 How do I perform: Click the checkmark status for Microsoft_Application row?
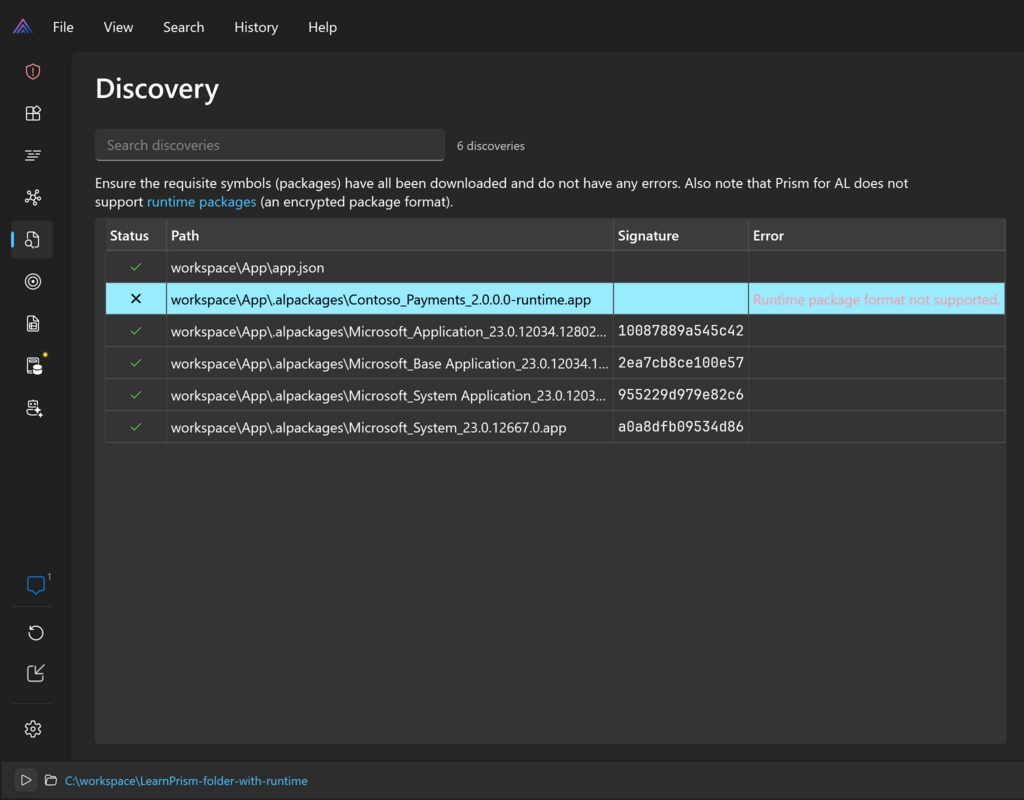pos(136,330)
